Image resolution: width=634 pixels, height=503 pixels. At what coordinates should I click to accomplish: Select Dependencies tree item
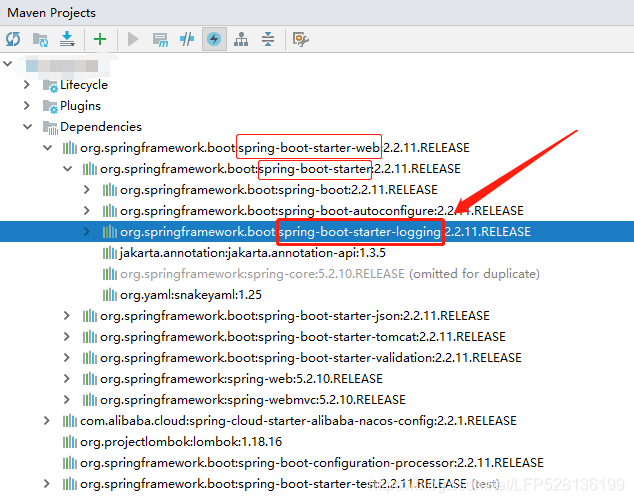[101, 127]
